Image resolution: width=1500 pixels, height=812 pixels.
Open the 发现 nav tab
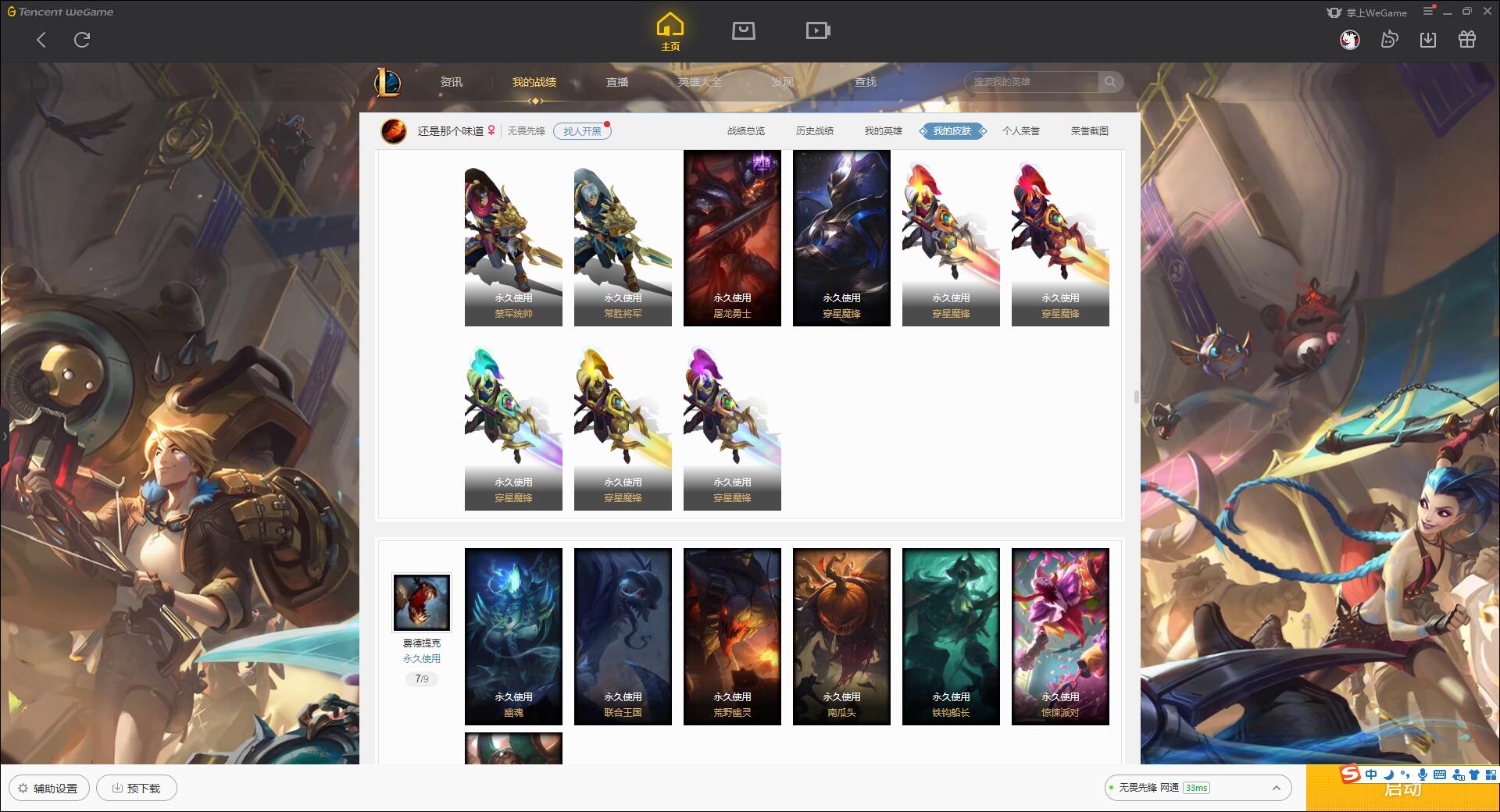782,82
